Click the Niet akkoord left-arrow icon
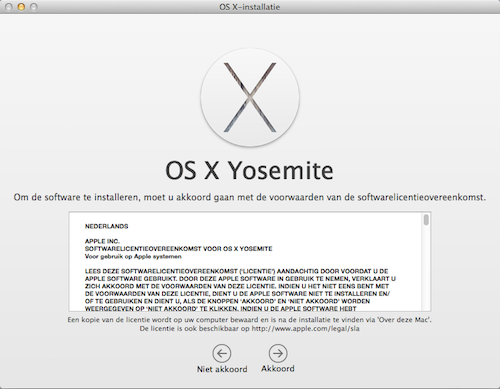 click(x=222, y=353)
